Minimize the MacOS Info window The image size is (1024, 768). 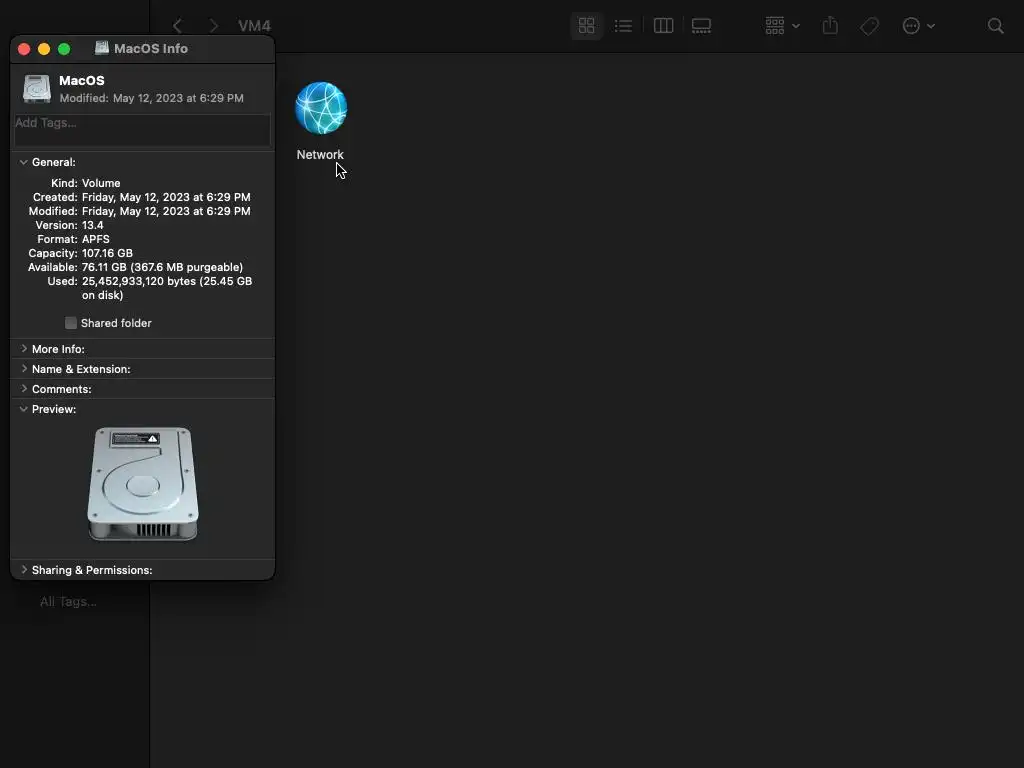[44, 49]
